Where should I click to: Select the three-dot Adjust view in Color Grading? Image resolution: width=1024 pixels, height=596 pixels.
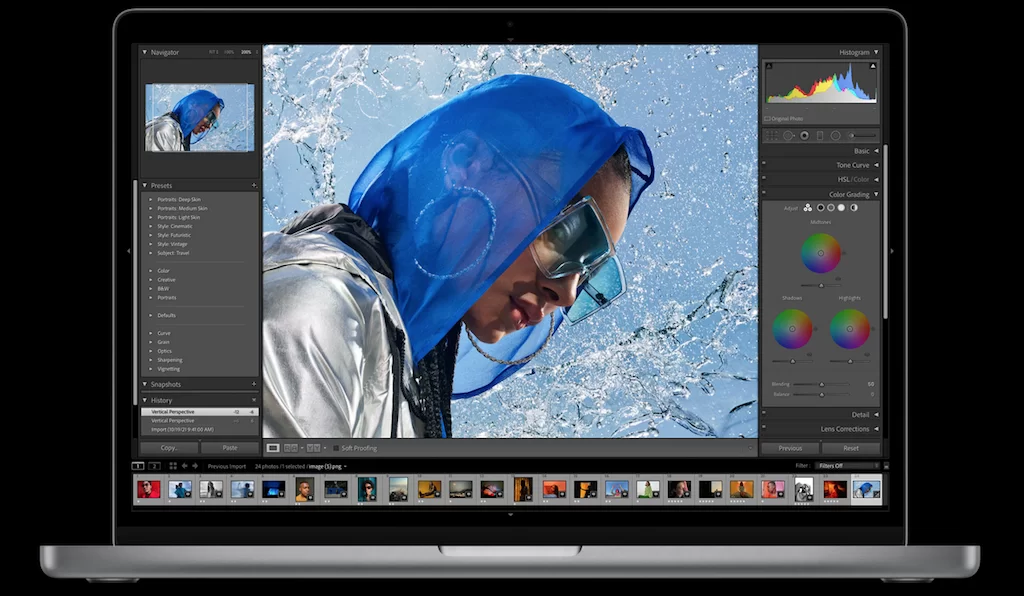808,208
